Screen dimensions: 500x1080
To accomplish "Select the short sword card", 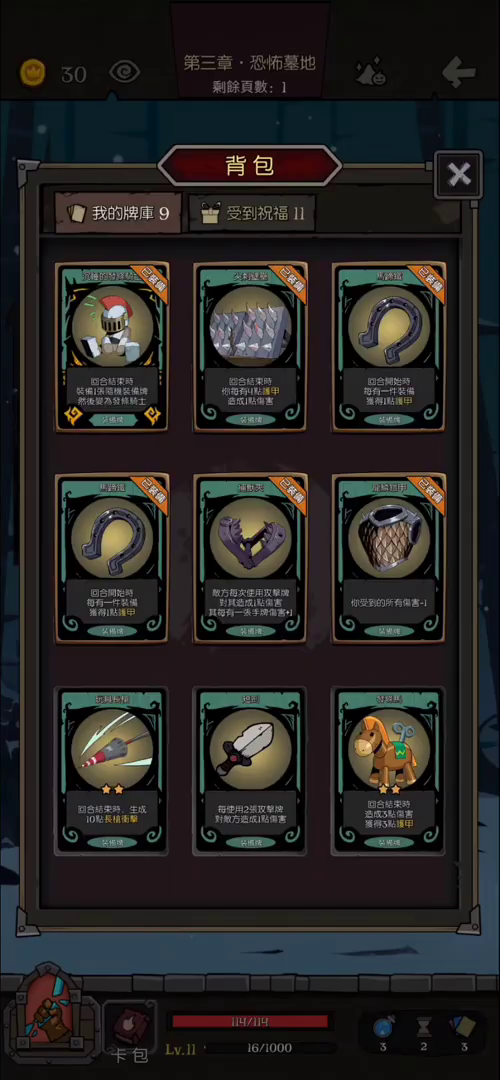I will (x=250, y=771).
